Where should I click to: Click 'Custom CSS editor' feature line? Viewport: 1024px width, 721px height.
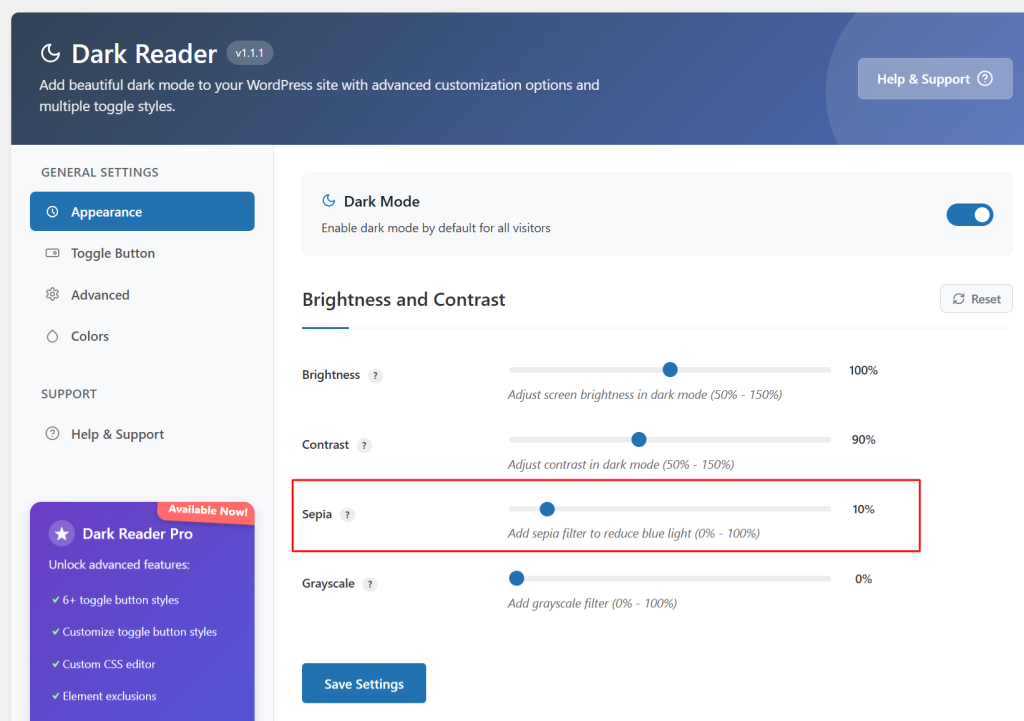tap(109, 664)
